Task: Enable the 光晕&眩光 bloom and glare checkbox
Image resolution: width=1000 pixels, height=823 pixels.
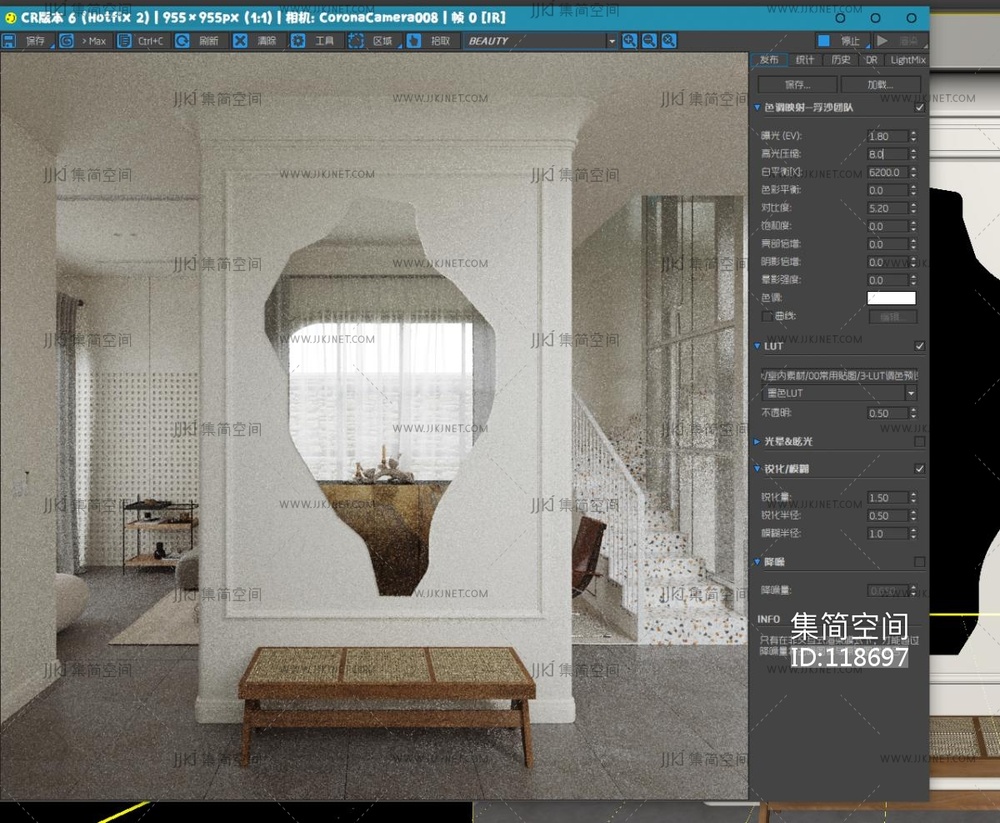Action: 919,441
